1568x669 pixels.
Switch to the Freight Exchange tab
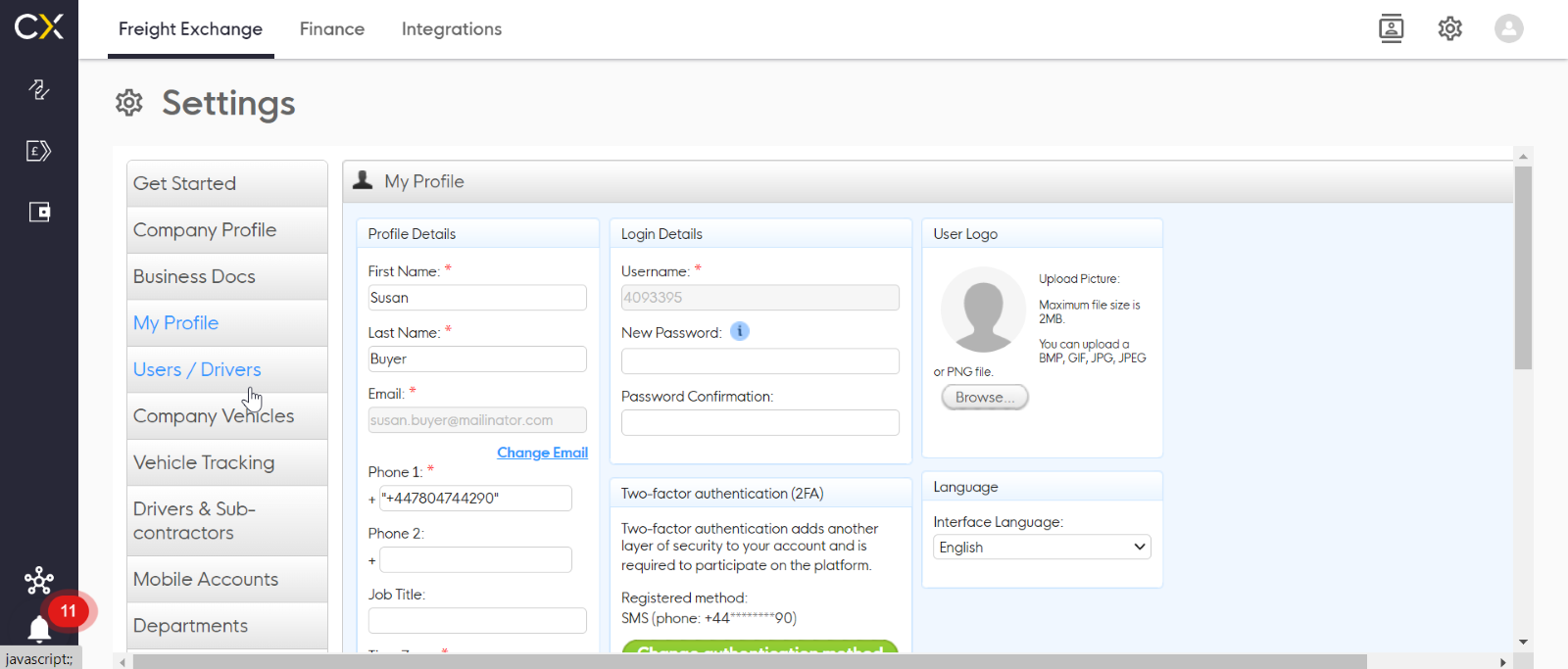tap(190, 29)
